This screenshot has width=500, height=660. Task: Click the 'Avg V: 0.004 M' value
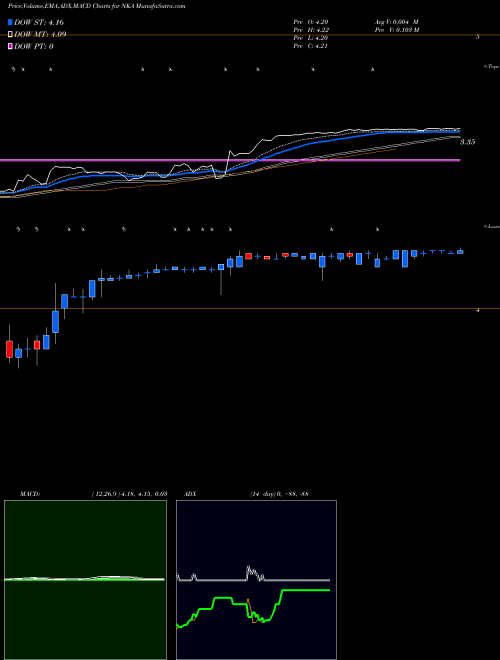point(396,22)
